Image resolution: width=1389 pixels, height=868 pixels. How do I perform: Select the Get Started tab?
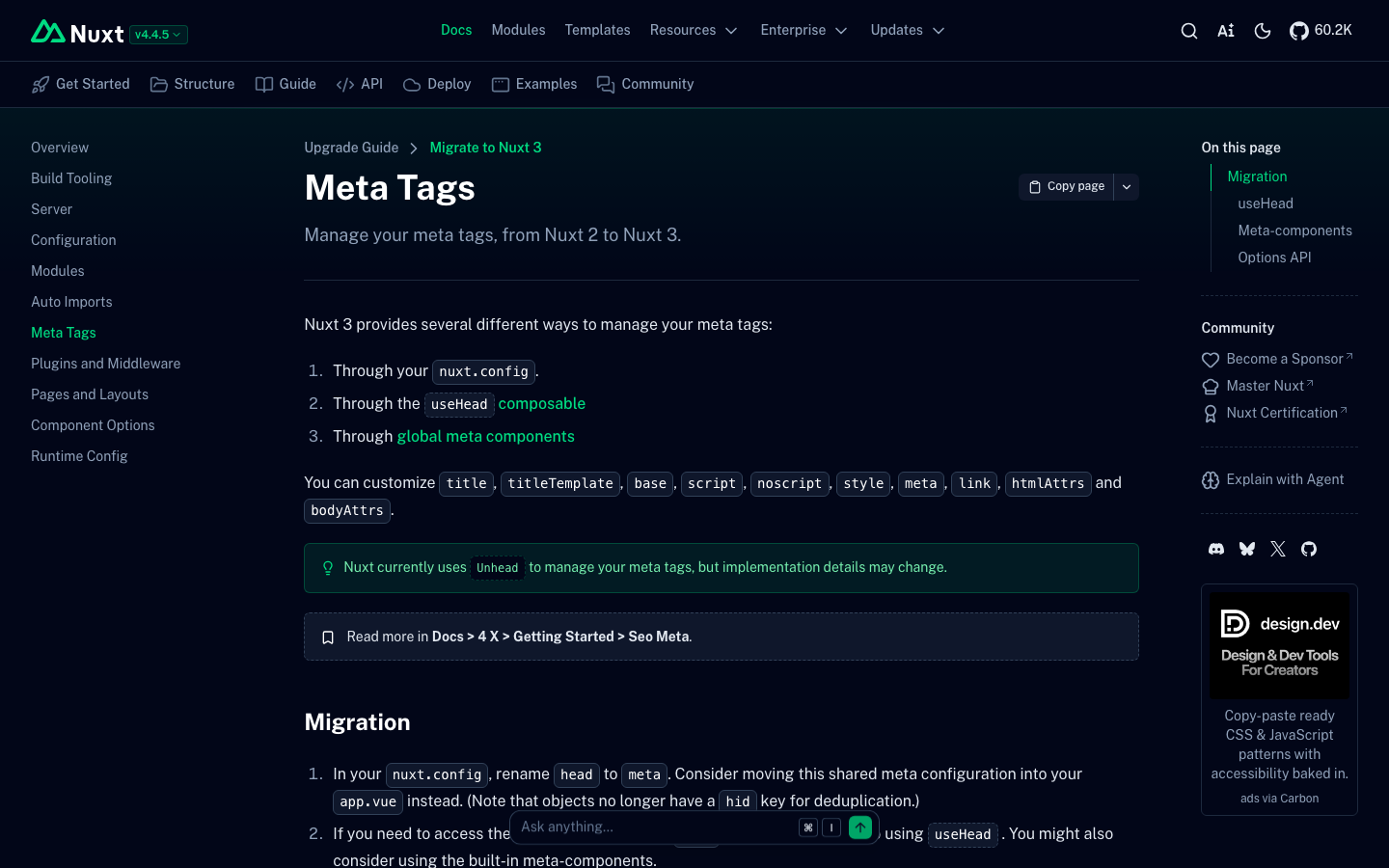pyautogui.click(x=81, y=84)
